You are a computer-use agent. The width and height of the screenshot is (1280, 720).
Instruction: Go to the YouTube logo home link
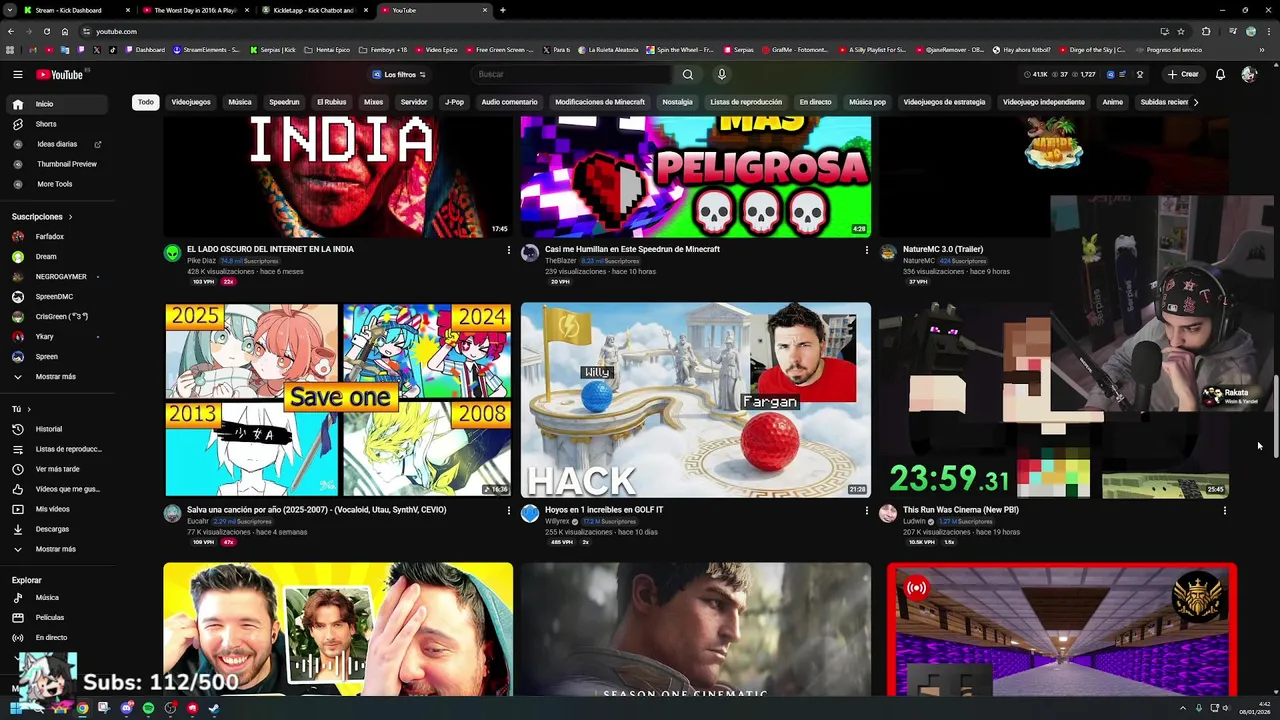[60, 74]
